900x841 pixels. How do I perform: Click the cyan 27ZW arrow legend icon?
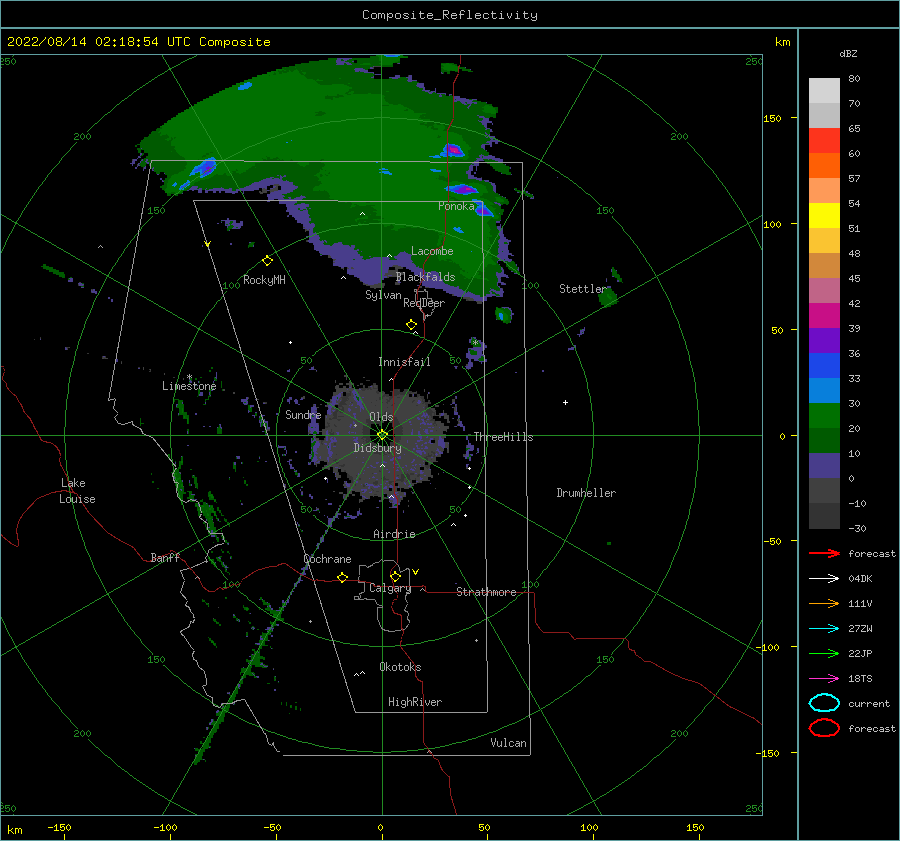click(824, 629)
